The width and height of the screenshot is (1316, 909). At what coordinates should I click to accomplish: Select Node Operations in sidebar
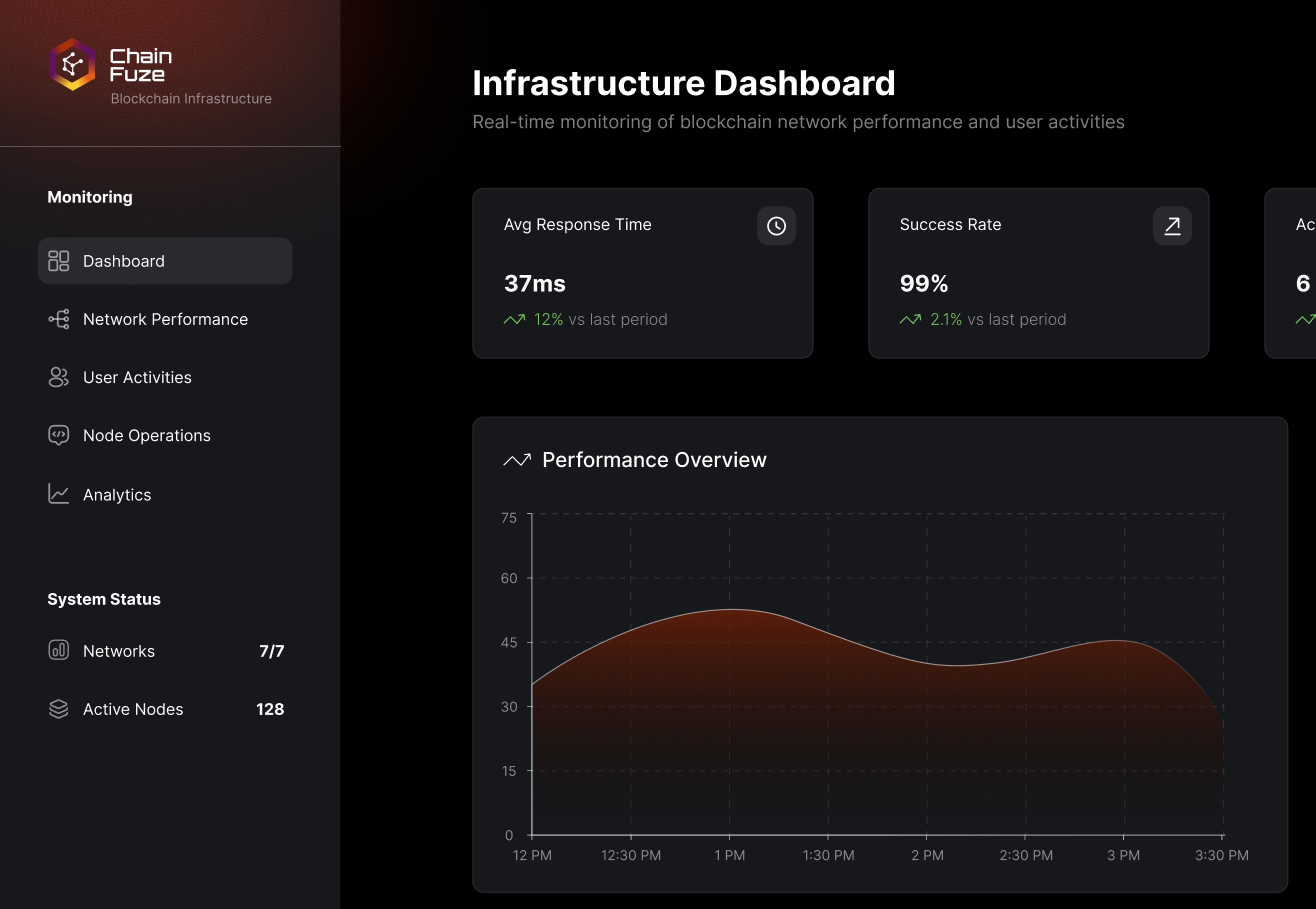click(x=147, y=435)
